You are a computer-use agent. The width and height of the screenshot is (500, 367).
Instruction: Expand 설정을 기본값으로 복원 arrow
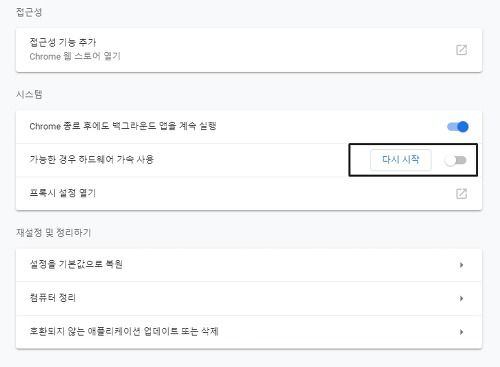click(461, 265)
